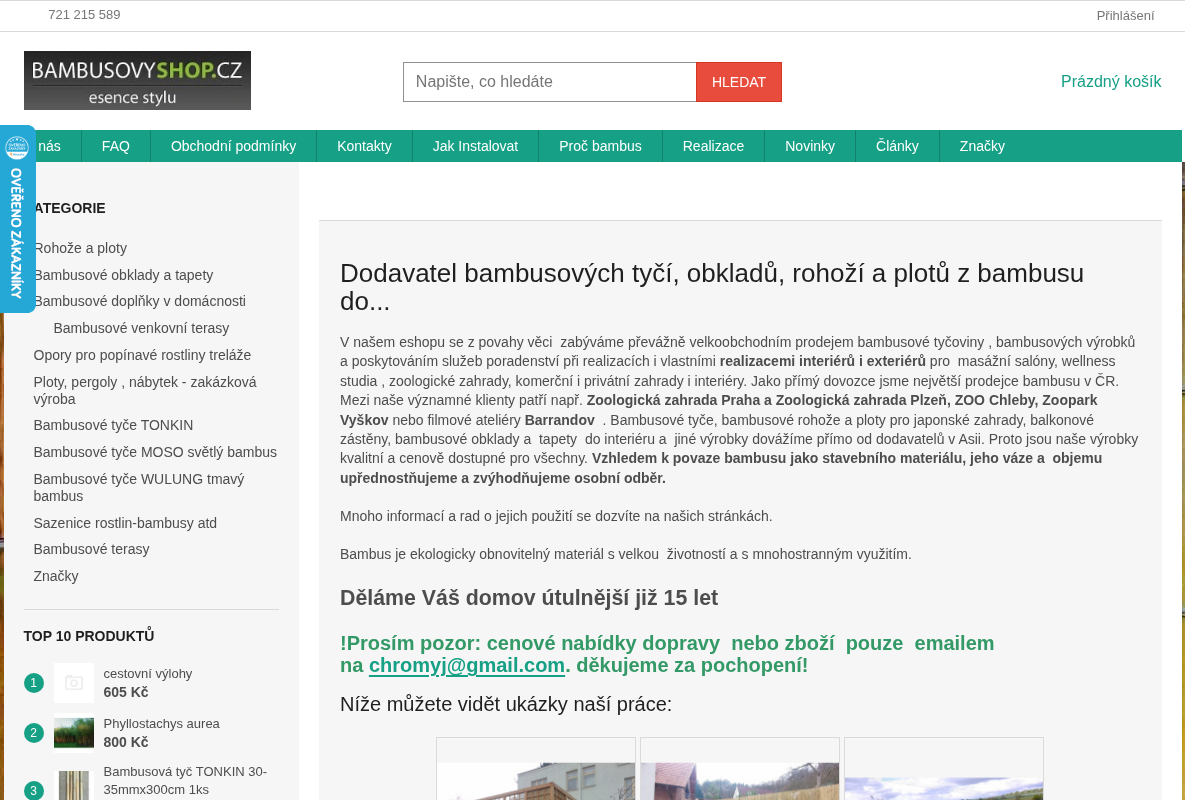Open 'Bambusová tyč TONKIN 30-35mmx300cm' link

click(x=185, y=780)
